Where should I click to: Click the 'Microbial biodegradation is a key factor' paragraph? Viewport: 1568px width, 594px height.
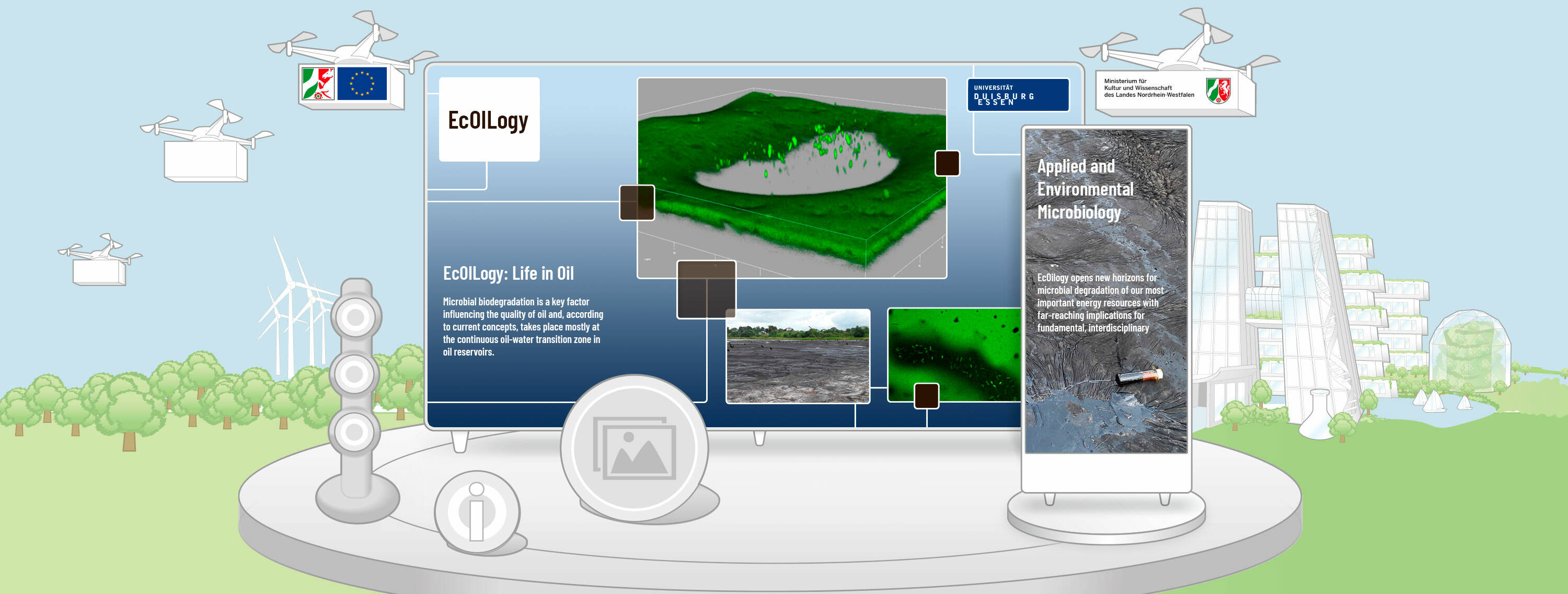[523, 327]
